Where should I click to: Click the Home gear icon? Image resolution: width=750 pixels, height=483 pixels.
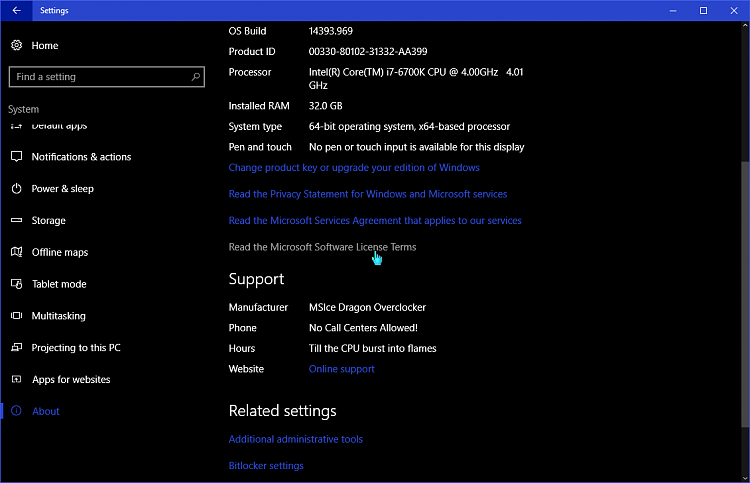(17, 45)
